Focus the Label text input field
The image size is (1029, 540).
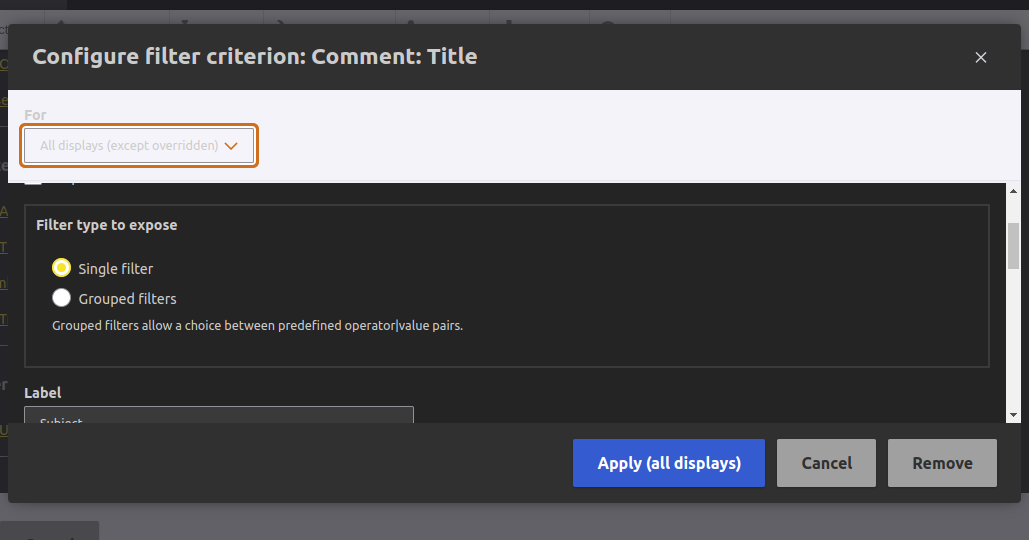pyautogui.click(x=218, y=414)
